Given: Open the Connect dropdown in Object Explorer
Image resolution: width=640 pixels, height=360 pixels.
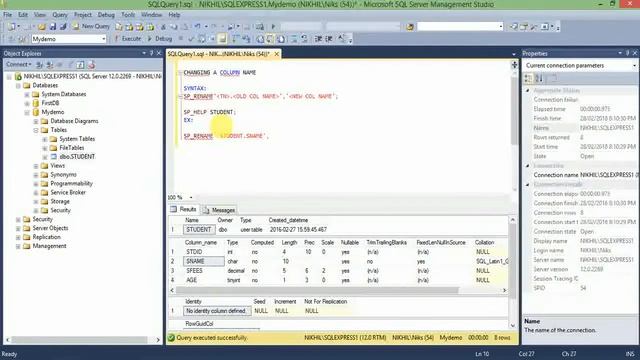Looking at the screenshot, I should tap(18, 64).
